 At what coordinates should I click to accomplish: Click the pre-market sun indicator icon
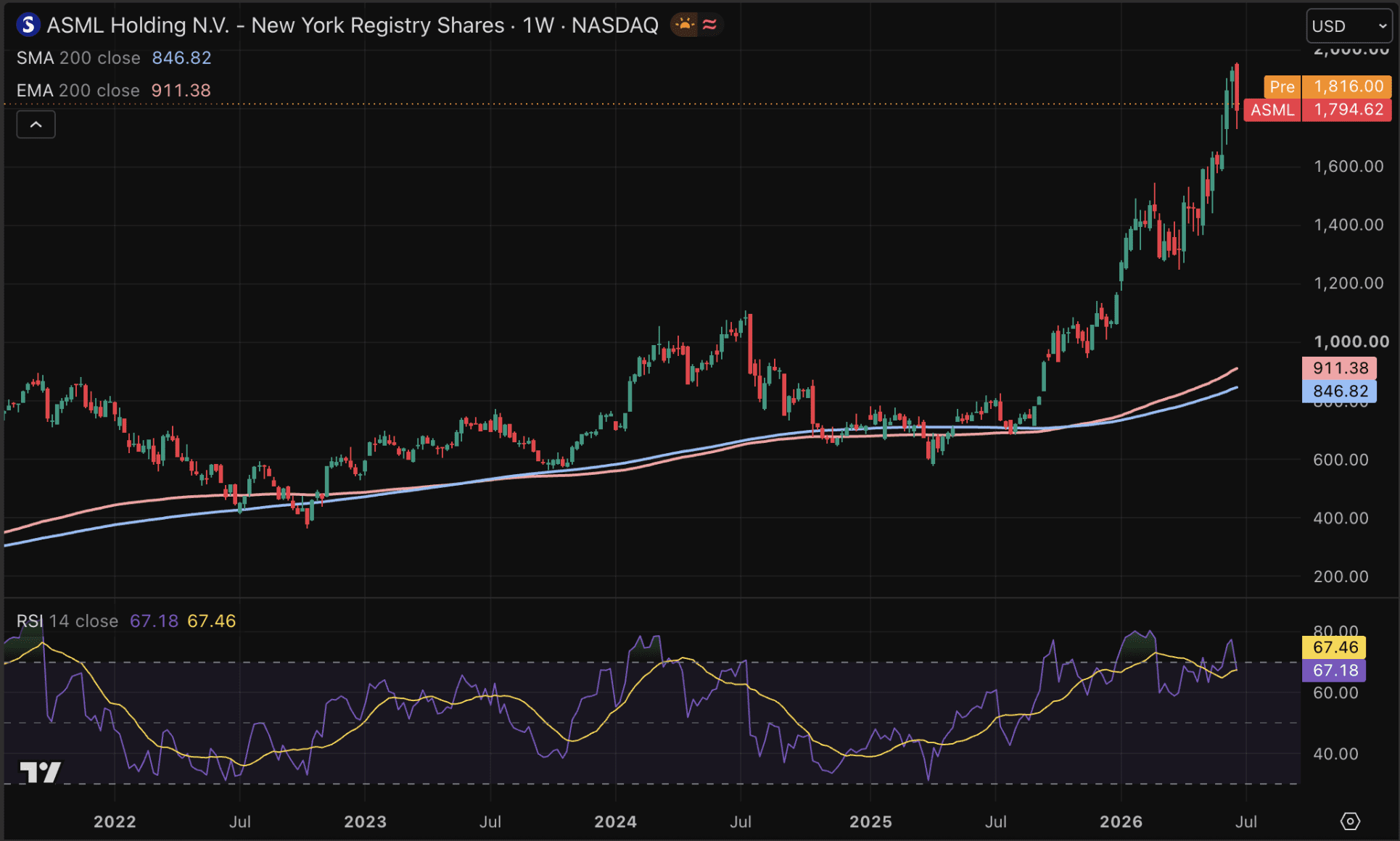tap(684, 25)
